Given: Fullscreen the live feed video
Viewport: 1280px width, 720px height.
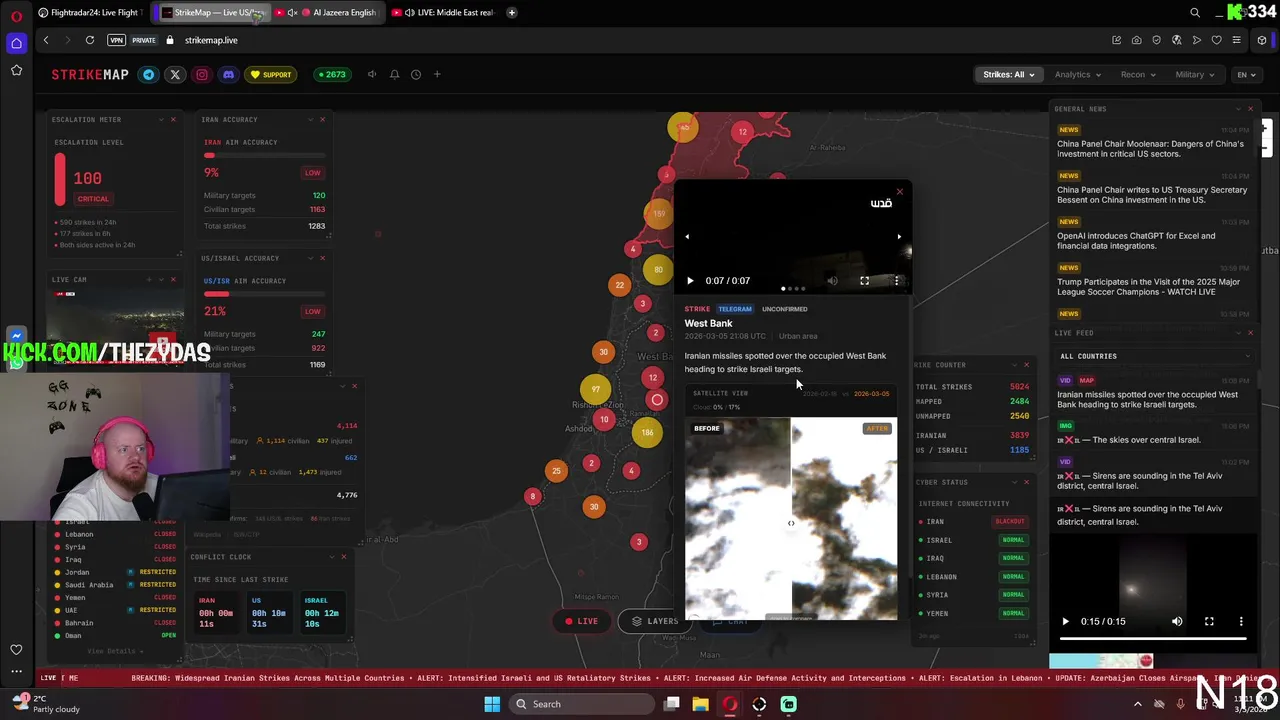Looking at the screenshot, I should point(1209,621).
